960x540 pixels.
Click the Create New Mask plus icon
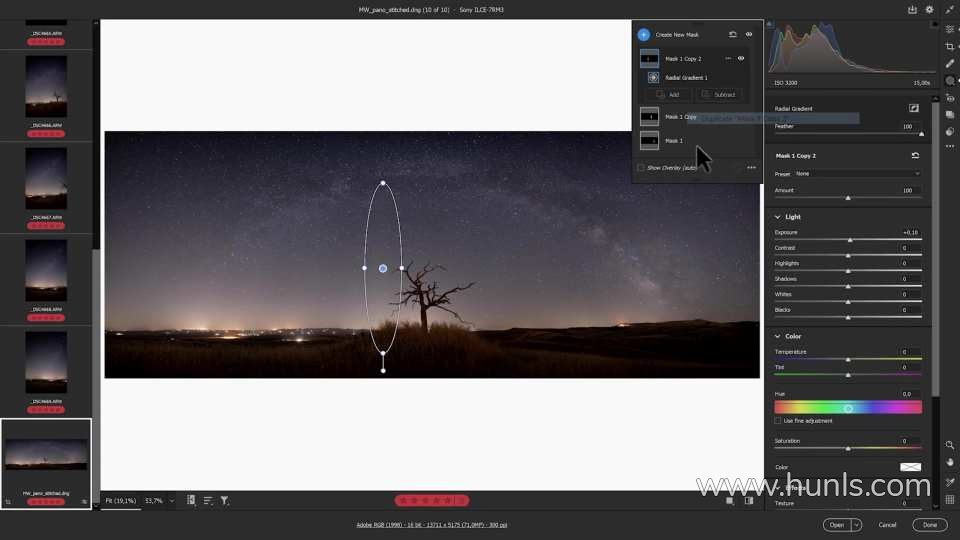(644, 34)
